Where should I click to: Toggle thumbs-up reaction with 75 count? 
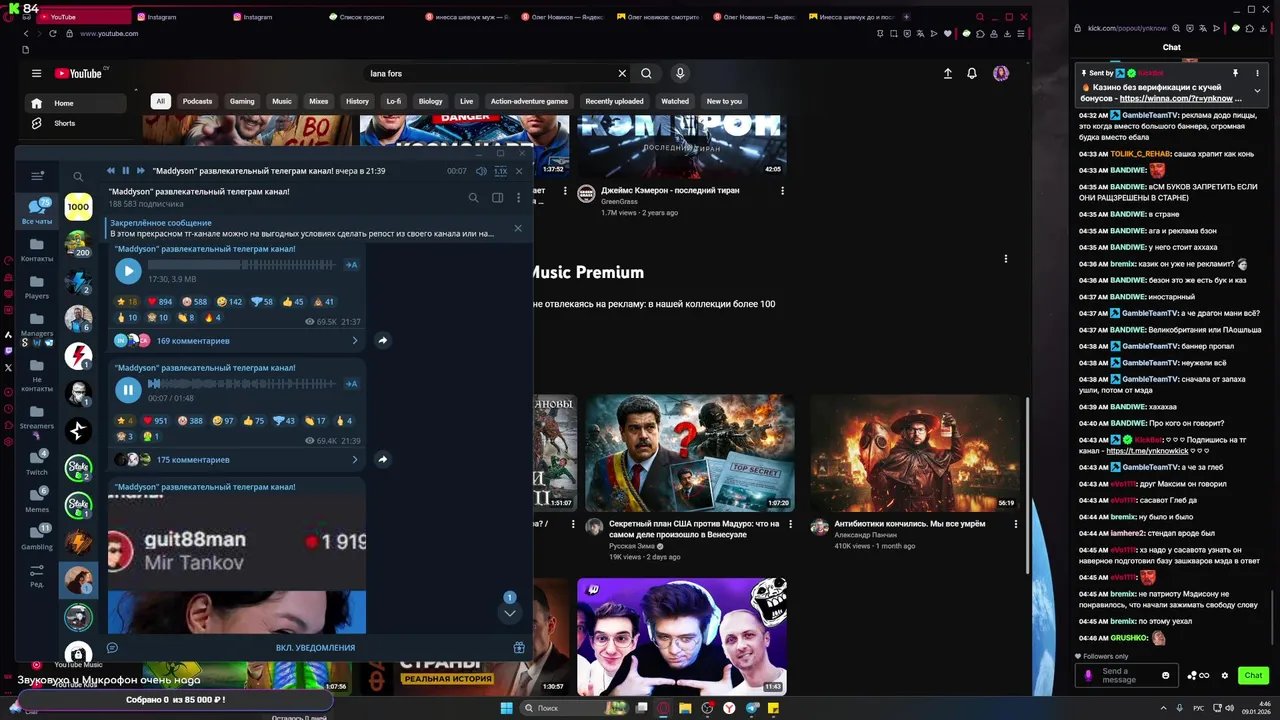[x=252, y=421]
